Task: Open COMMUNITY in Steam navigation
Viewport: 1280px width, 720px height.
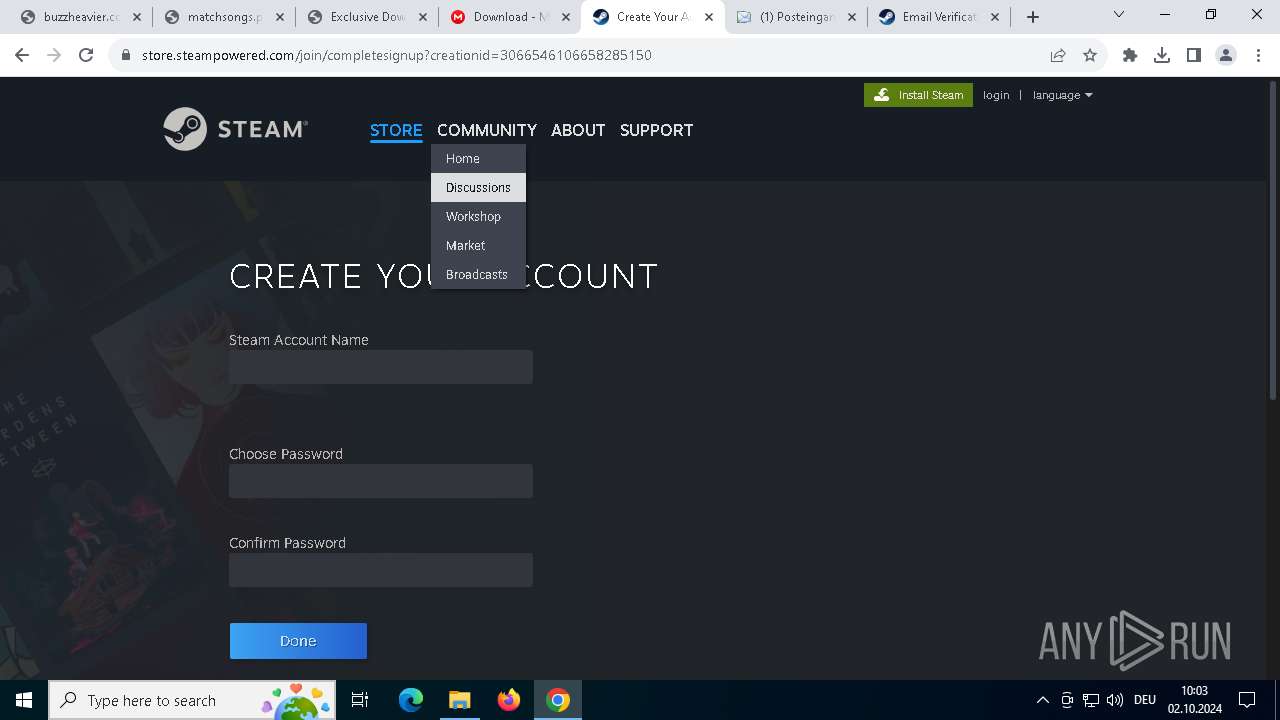Action: [487, 130]
